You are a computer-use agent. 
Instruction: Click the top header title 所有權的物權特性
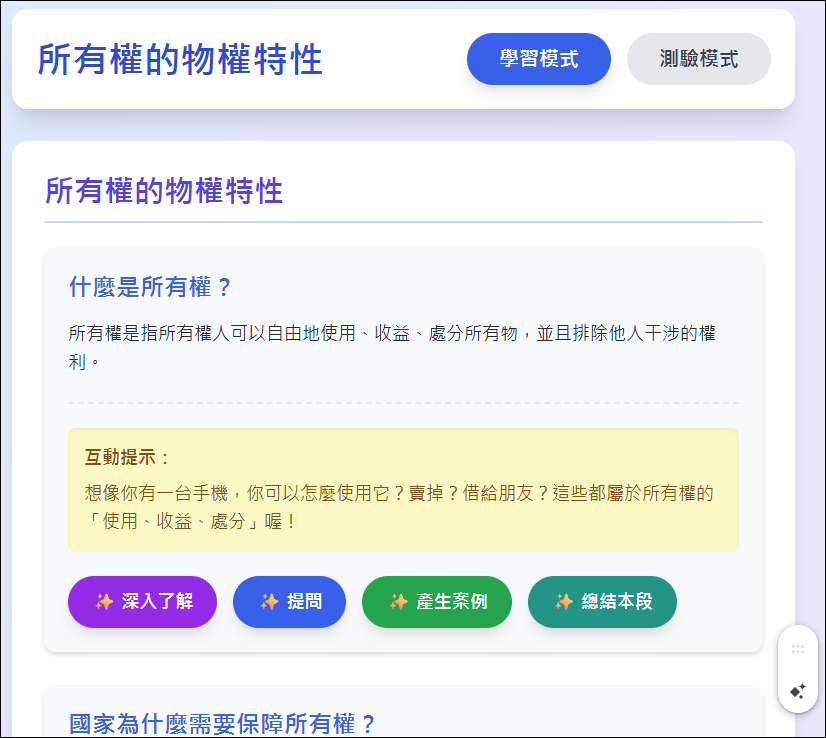point(180,60)
